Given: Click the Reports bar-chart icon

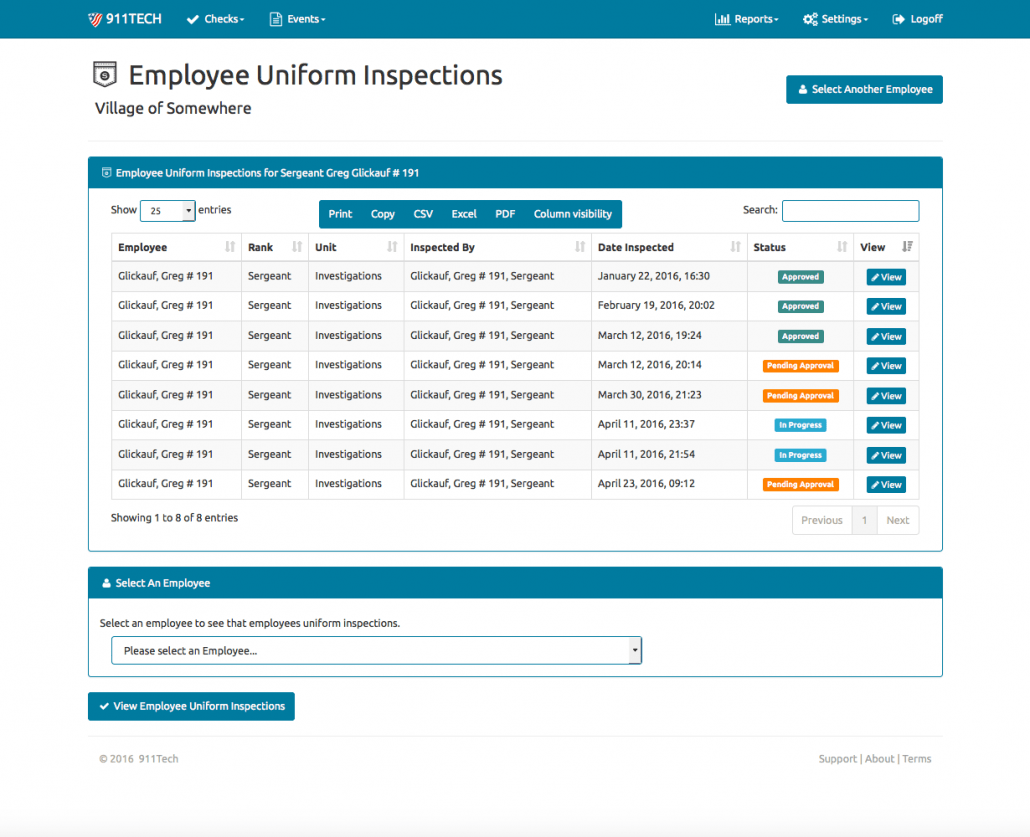Looking at the screenshot, I should (723, 18).
